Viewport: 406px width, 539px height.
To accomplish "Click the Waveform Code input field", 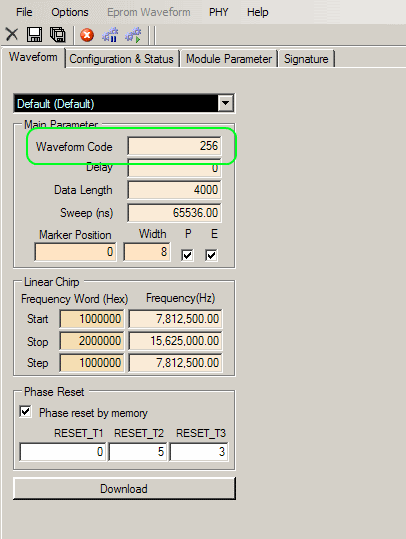I will tap(174, 146).
